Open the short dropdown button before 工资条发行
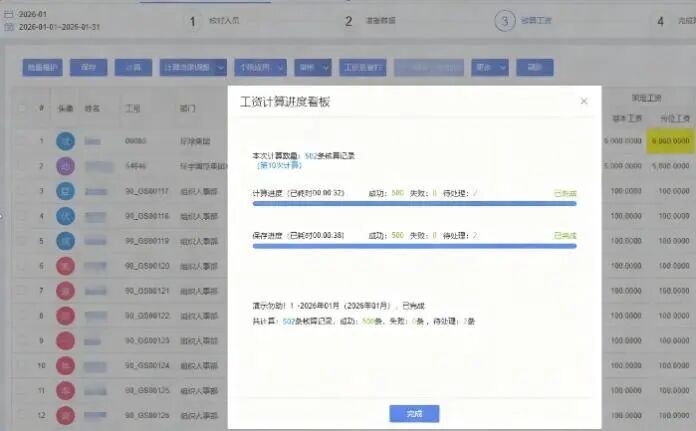The height and width of the screenshot is (431, 696). 312,67
